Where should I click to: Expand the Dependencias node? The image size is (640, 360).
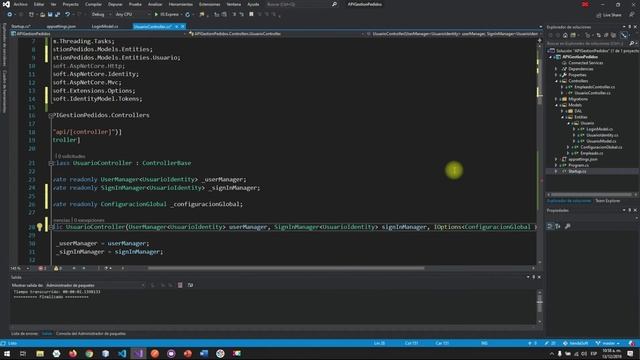tap(557, 69)
